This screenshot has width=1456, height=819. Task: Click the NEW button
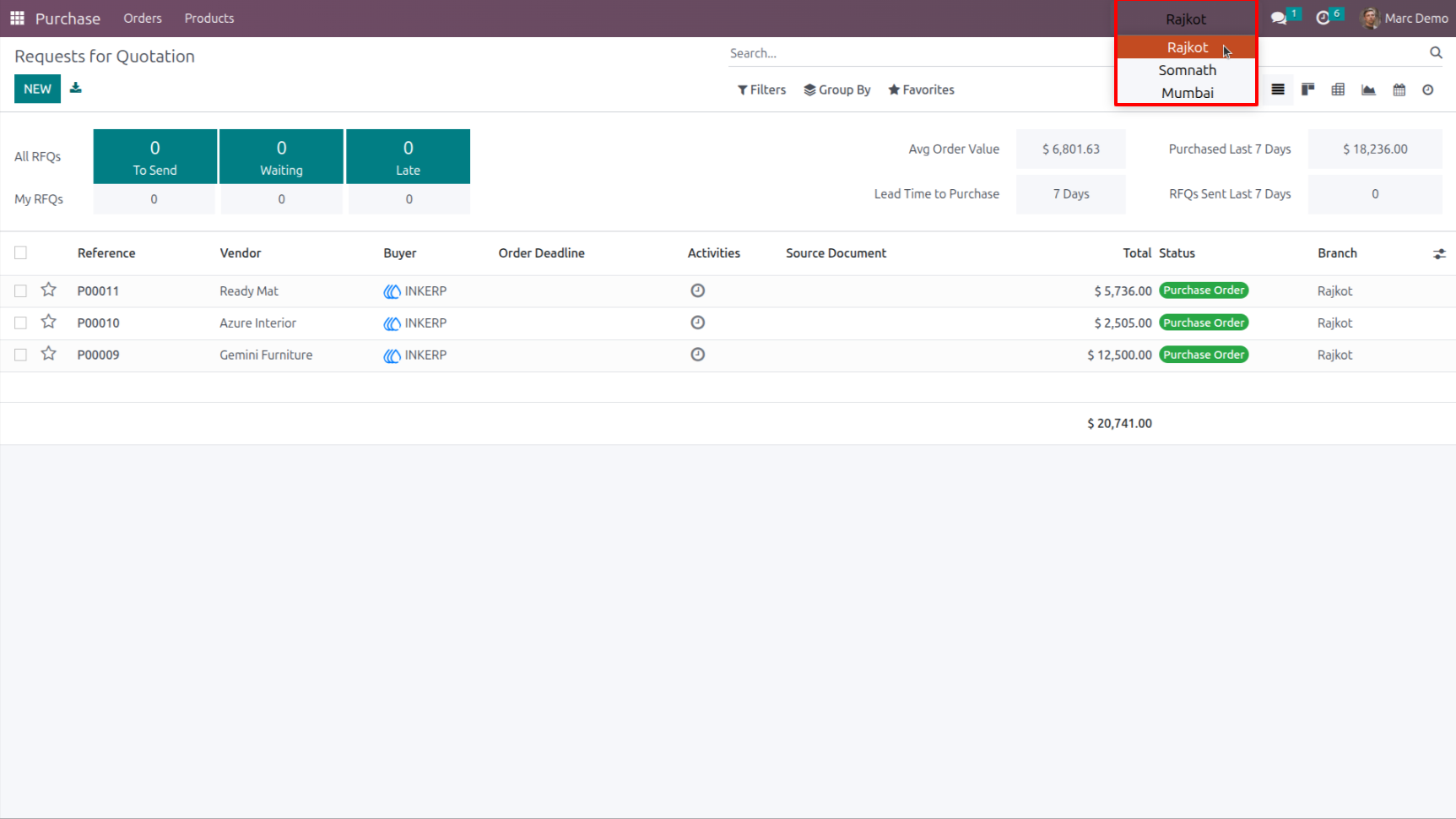point(37,89)
